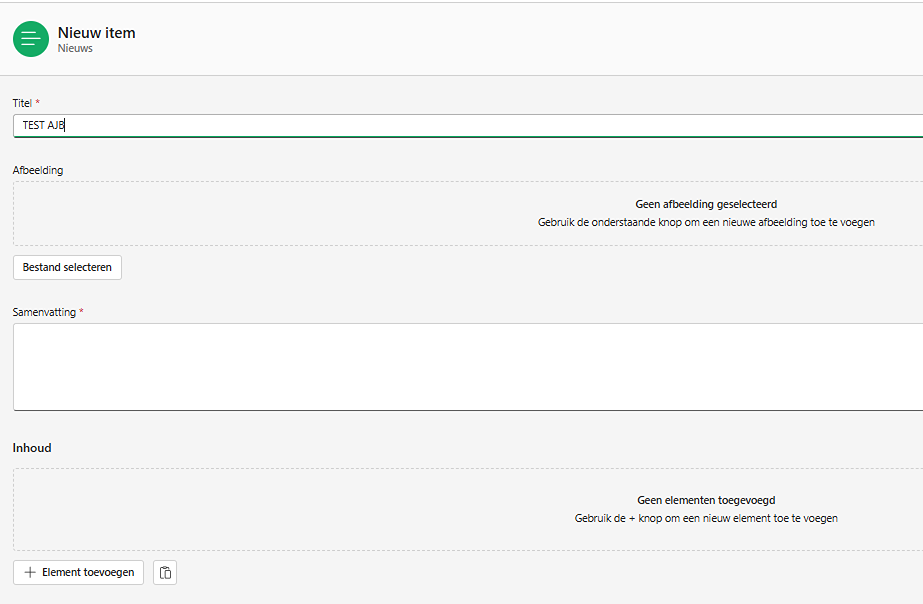Screen dimensions: 923x604
Task: Select the "Nieuws" subtitle under the heading
Action: (x=75, y=48)
